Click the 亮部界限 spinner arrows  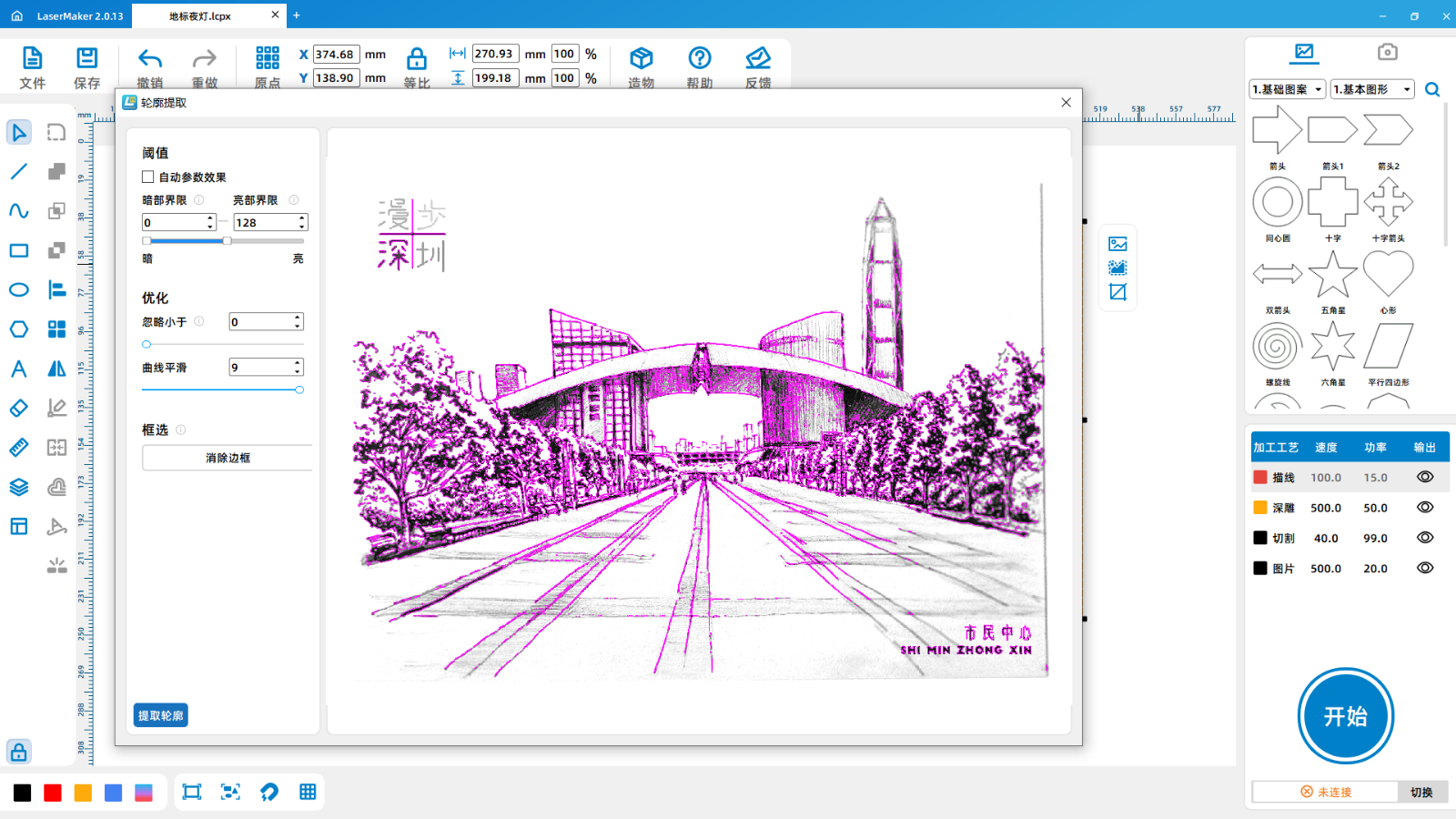pyautogui.click(x=302, y=222)
